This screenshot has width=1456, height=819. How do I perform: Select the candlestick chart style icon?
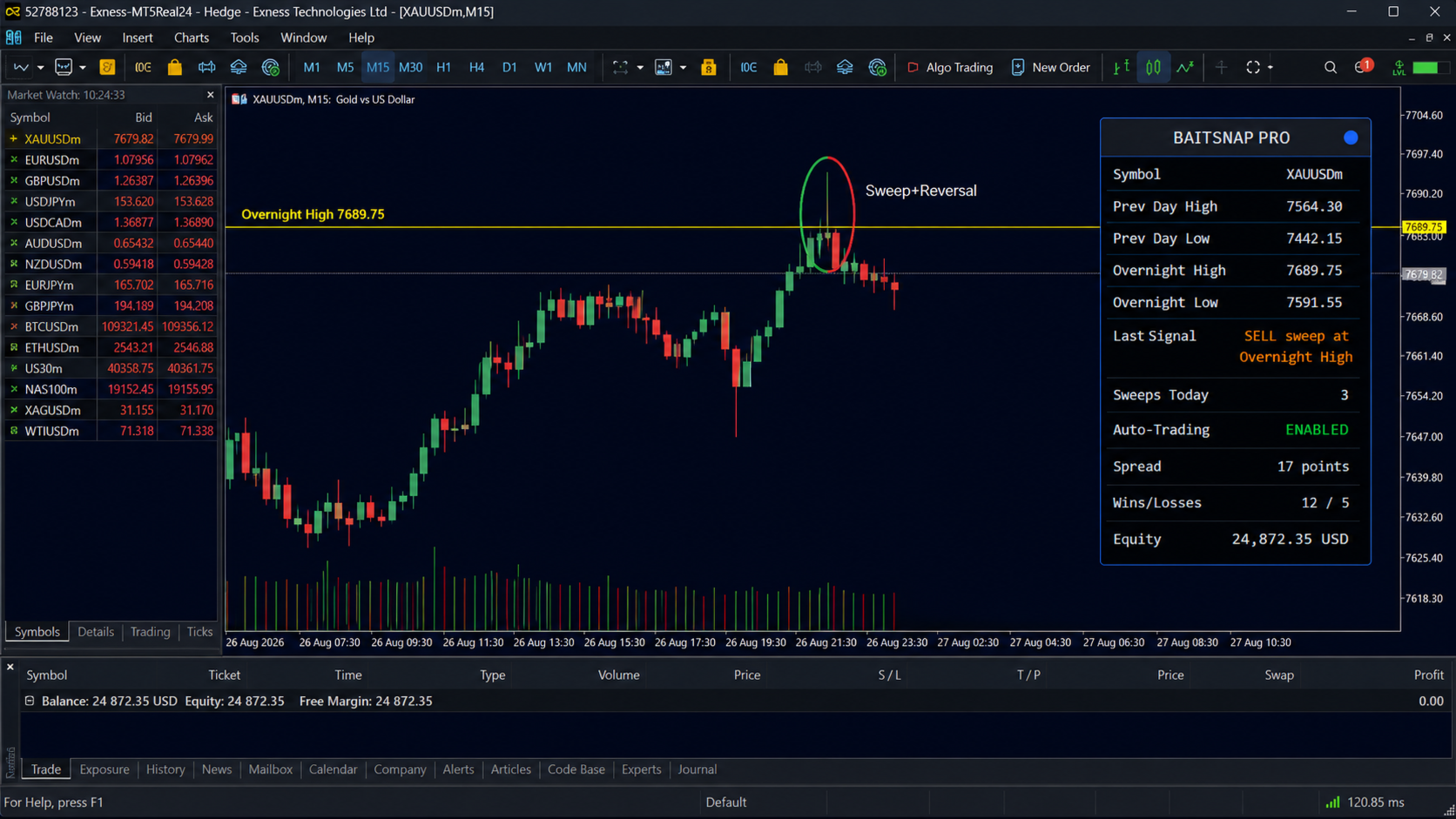[1153, 67]
